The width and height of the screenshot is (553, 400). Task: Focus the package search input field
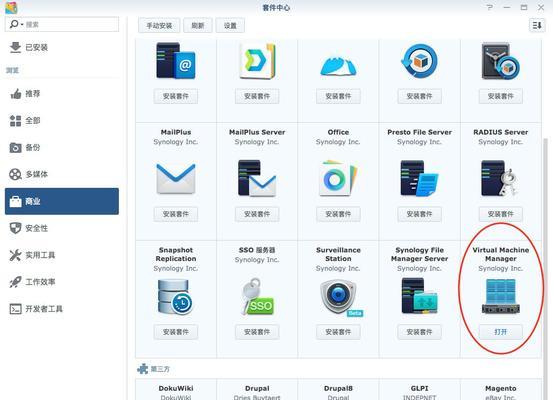62,24
